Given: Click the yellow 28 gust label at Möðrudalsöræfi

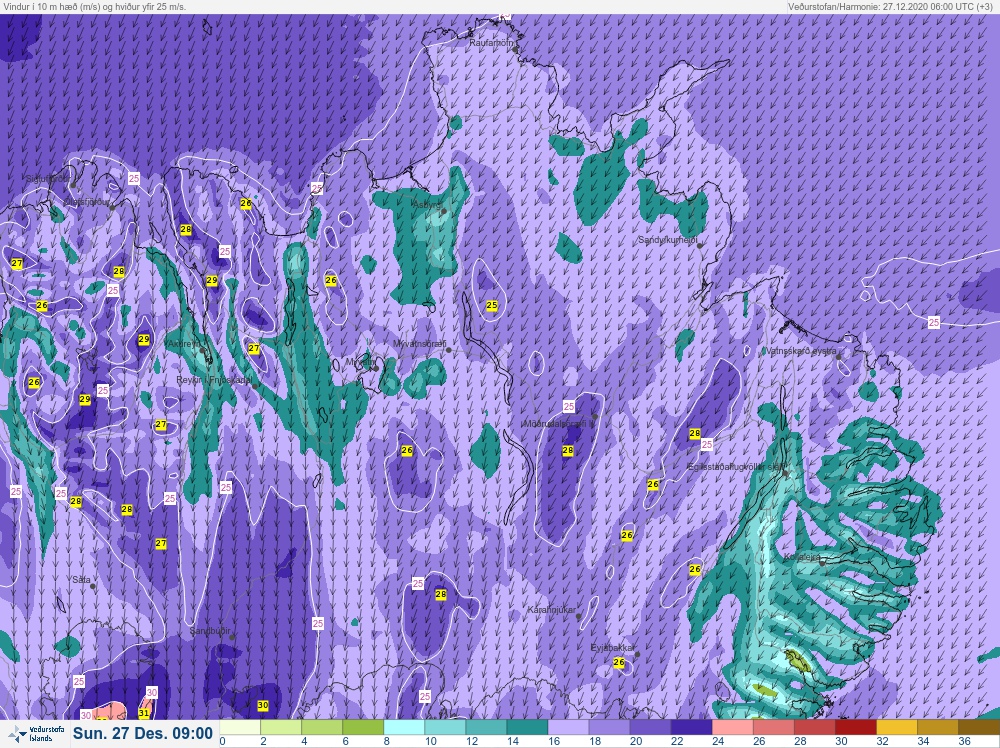Looking at the screenshot, I should tap(568, 450).
